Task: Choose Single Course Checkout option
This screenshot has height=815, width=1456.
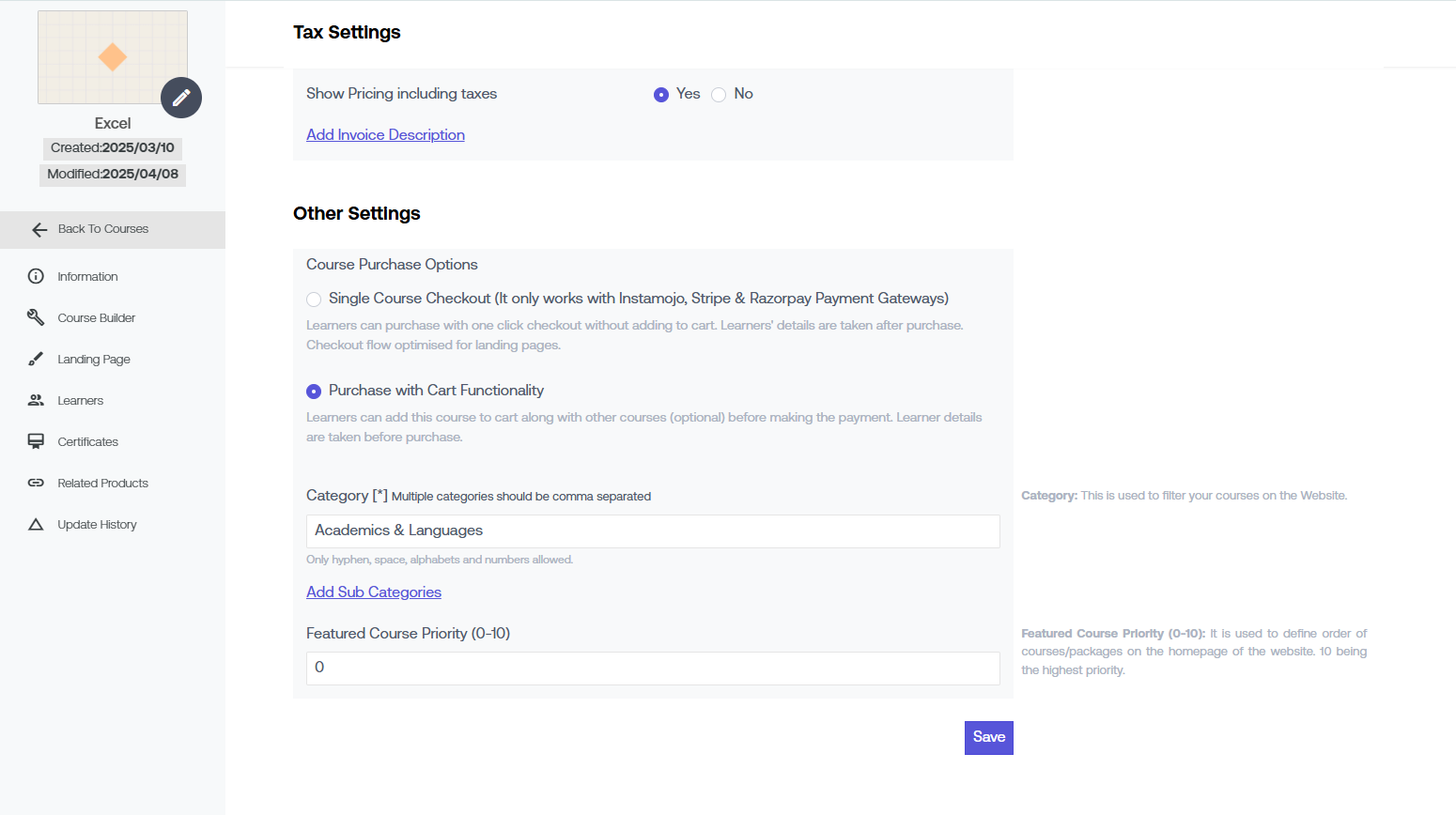Action: tap(314, 300)
